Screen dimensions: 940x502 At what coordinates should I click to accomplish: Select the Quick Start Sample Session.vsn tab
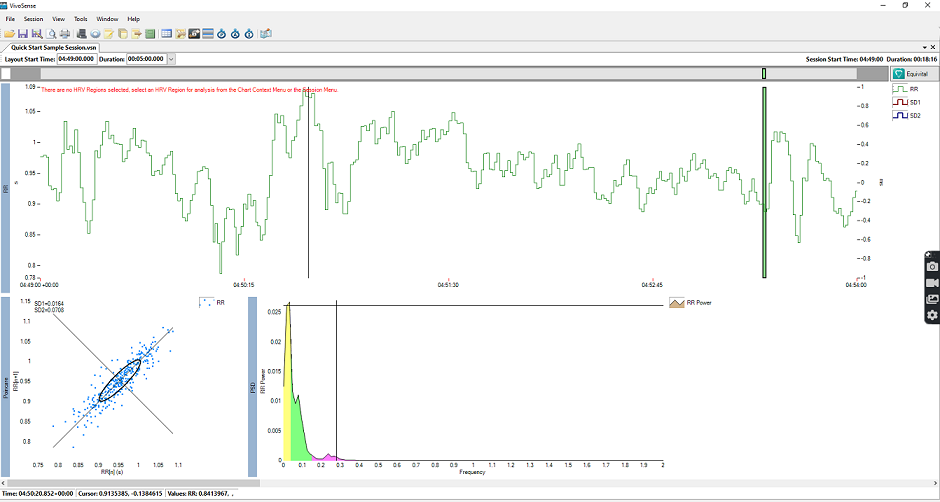[54, 47]
